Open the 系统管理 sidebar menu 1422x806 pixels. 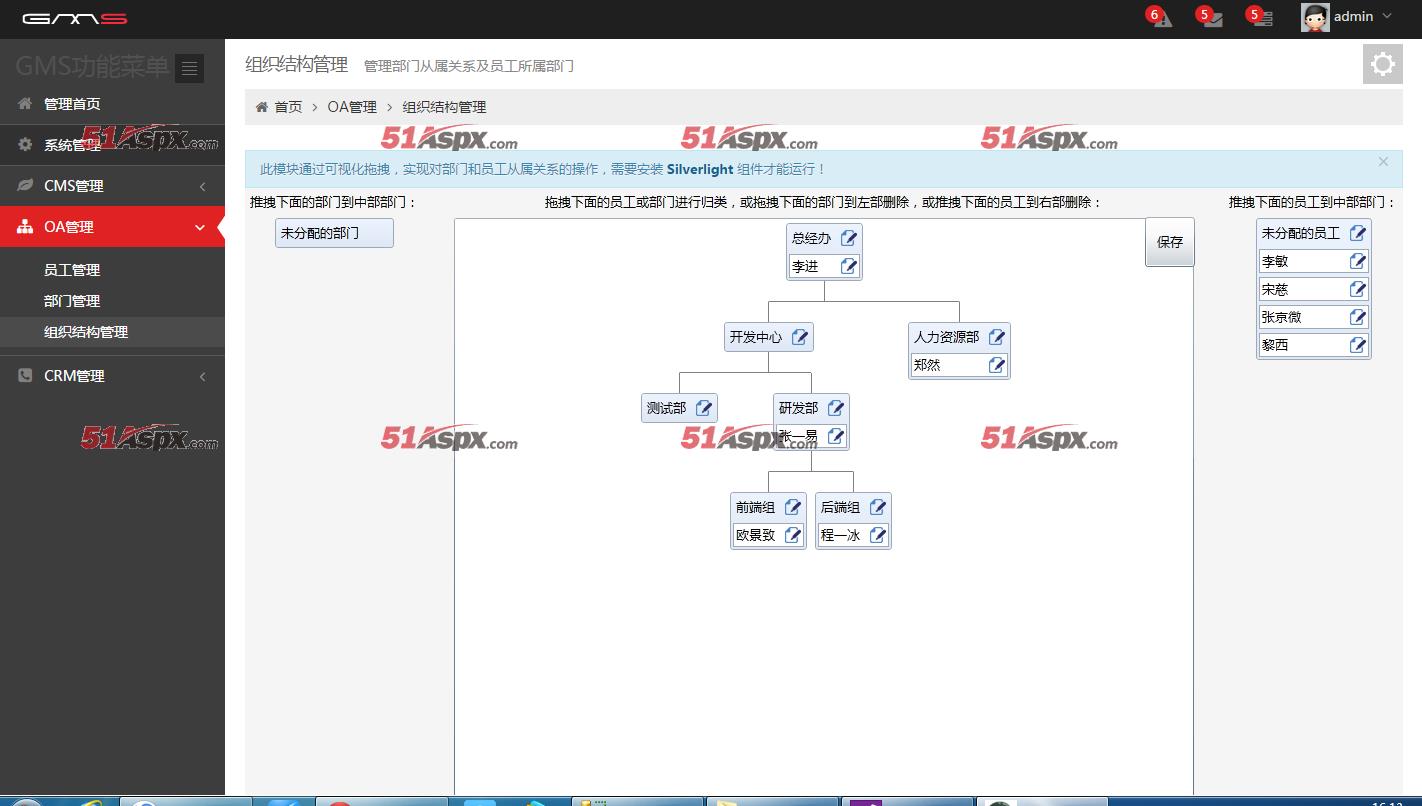tap(112, 145)
